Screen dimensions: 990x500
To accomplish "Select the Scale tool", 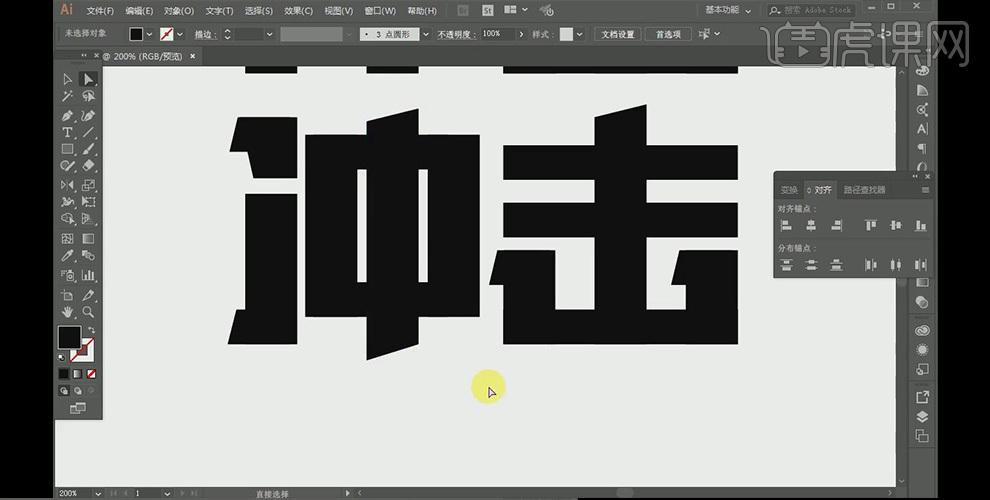I will click(x=88, y=185).
